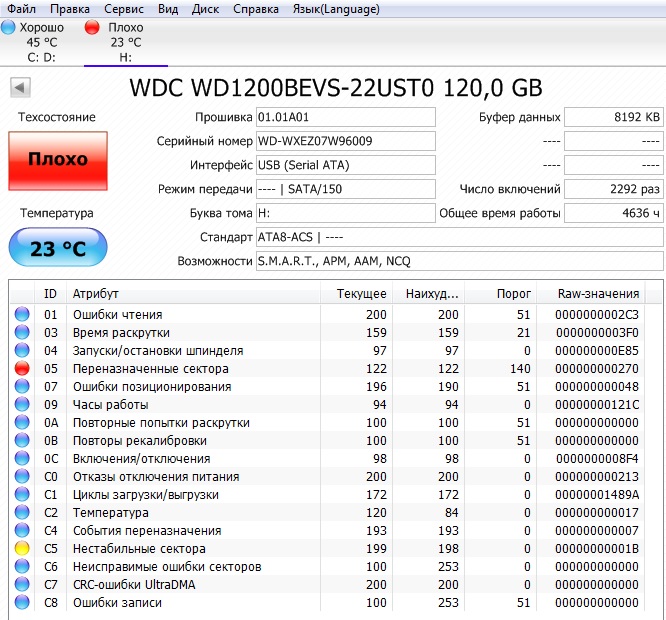666x620 pixels.
Task: Sort by the Текущее column header
Action: pyautogui.click(x=356, y=293)
